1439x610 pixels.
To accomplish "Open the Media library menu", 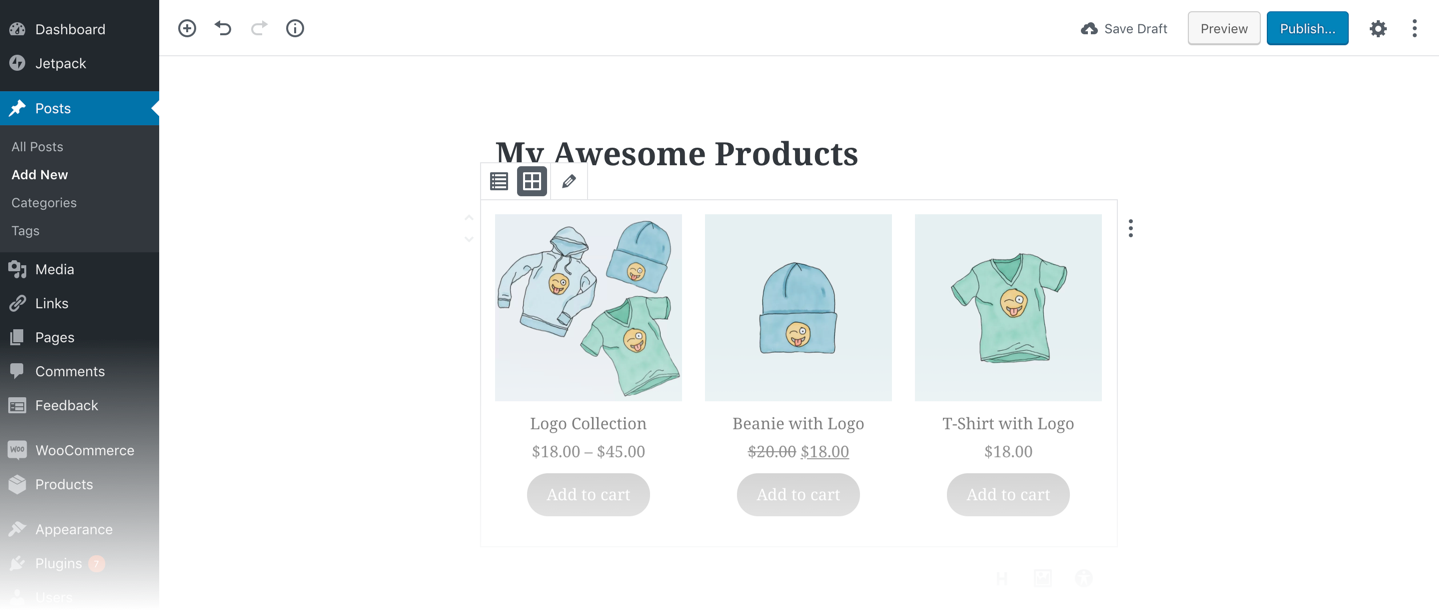I will 54,269.
